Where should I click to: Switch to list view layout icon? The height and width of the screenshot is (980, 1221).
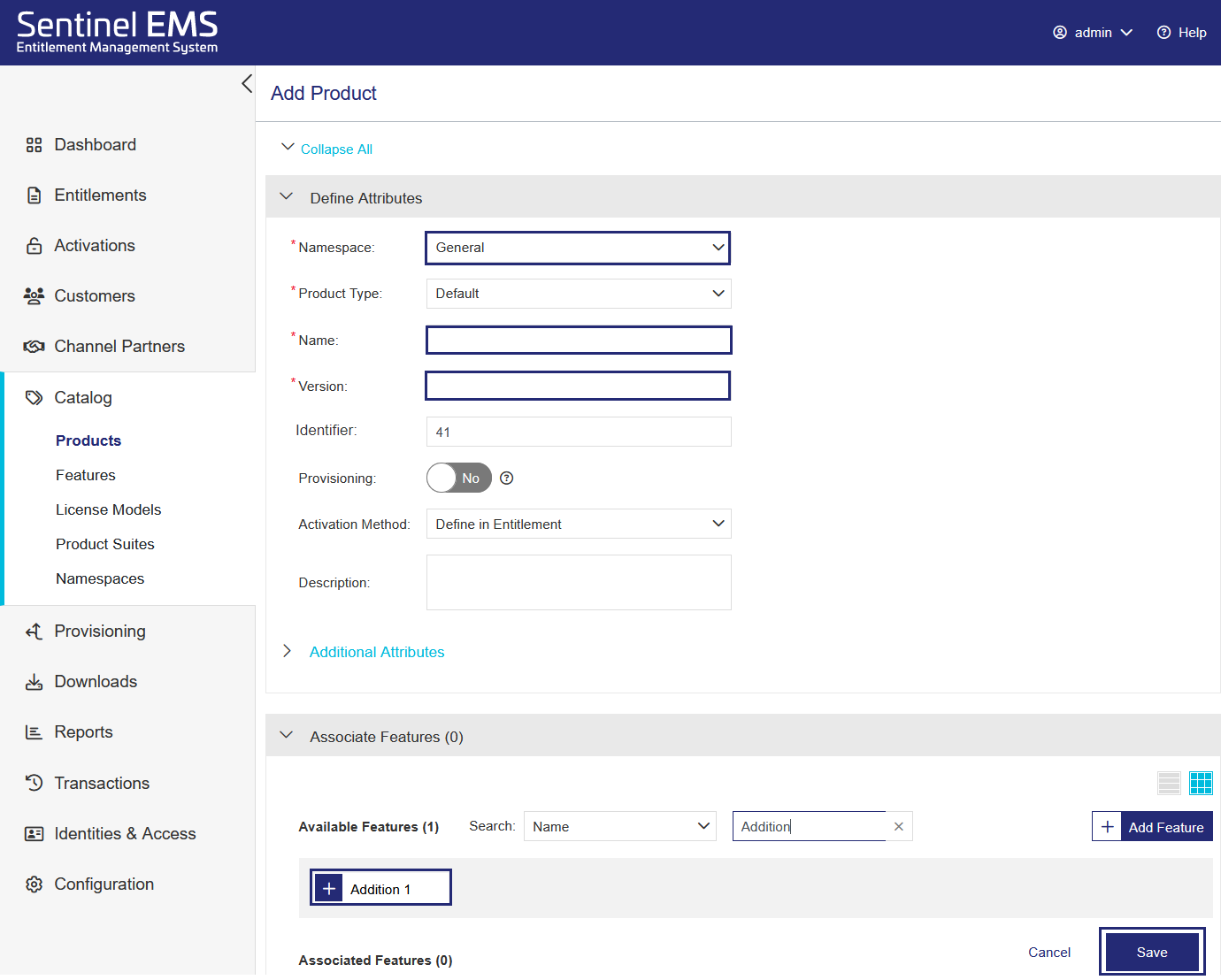pyautogui.click(x=1169, y=783)
